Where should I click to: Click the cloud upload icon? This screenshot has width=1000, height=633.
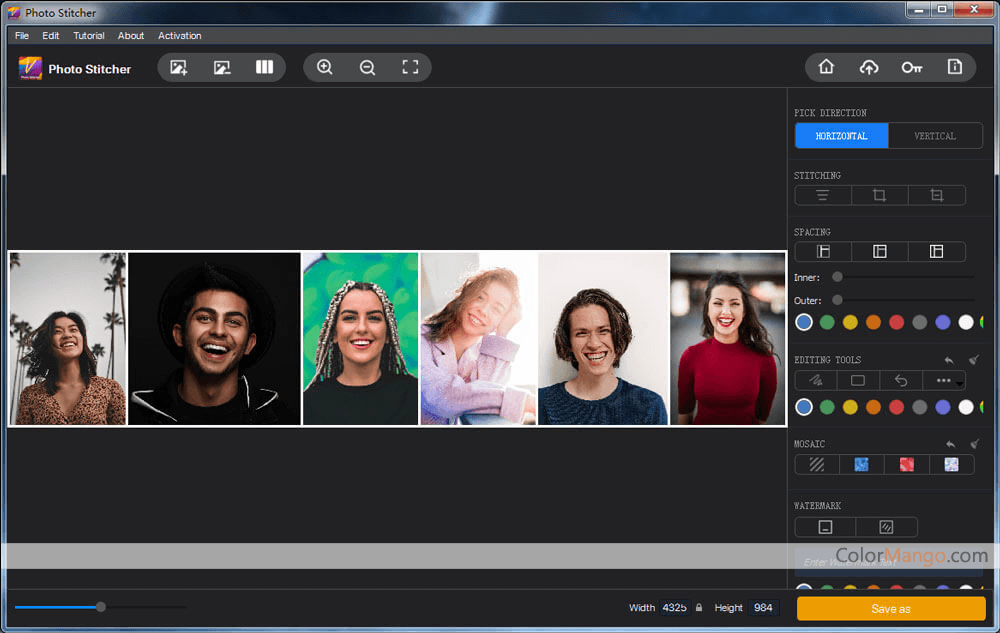[869, 67]
